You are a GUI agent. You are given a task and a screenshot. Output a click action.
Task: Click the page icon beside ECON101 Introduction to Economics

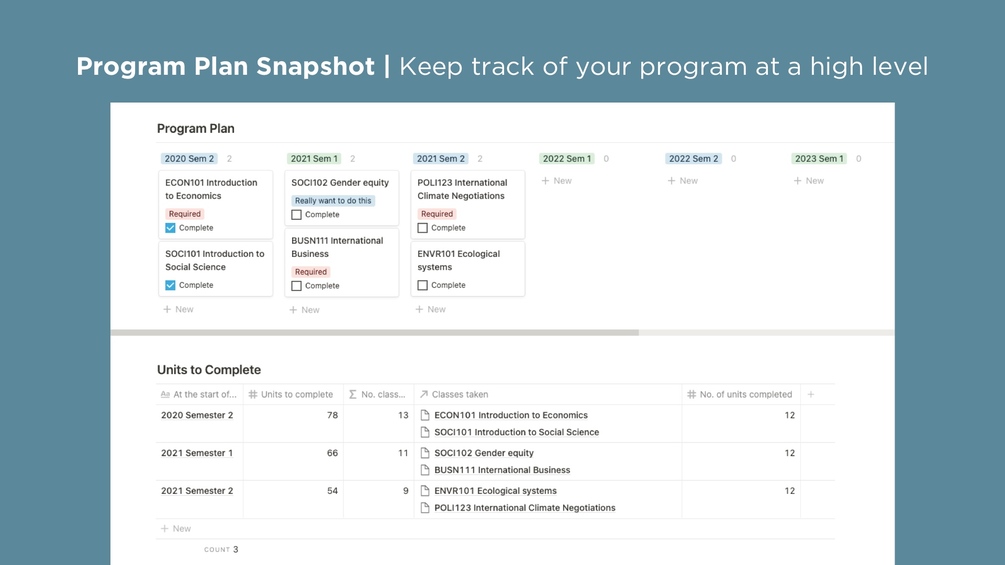tap(425, 415)
